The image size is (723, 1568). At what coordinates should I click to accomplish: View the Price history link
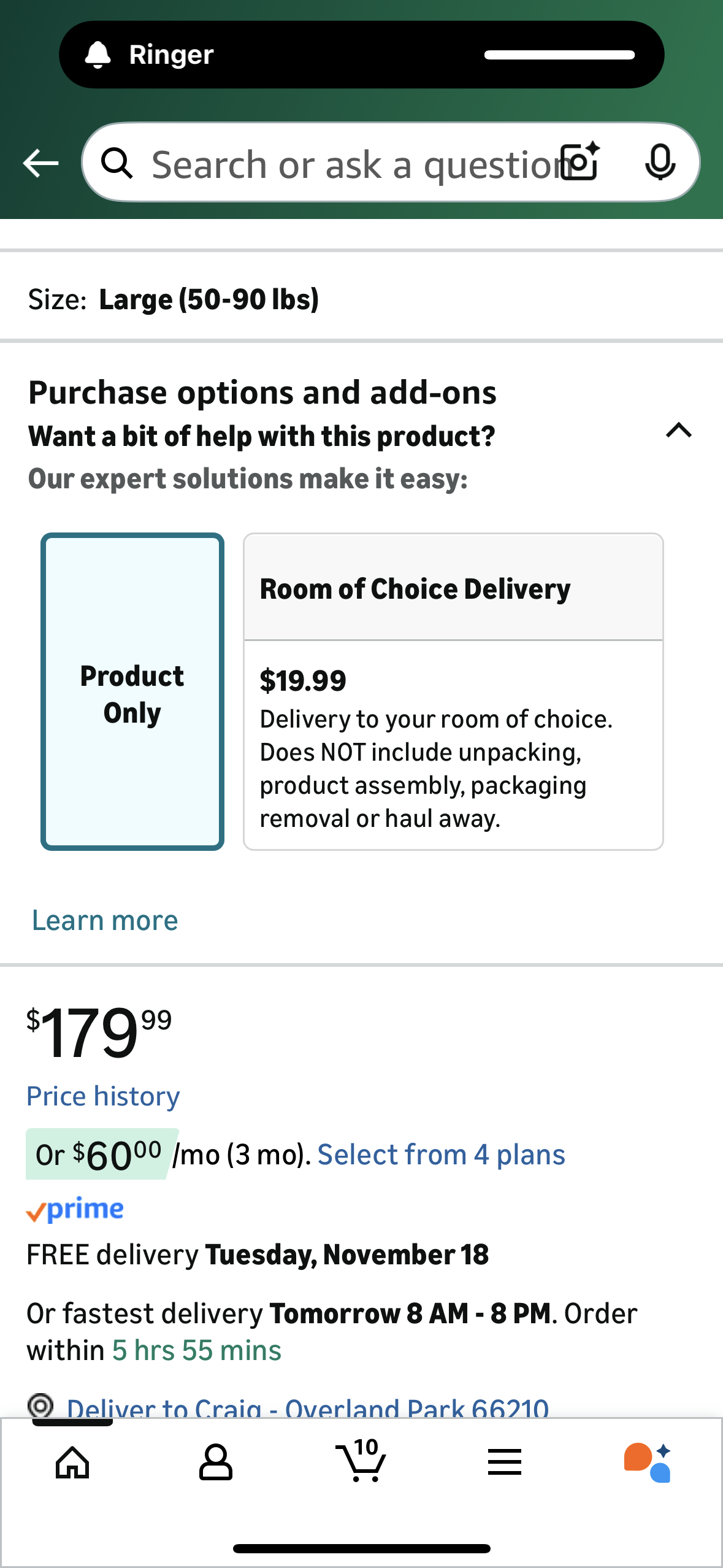pyautogui.click(x=103, y=1096)
